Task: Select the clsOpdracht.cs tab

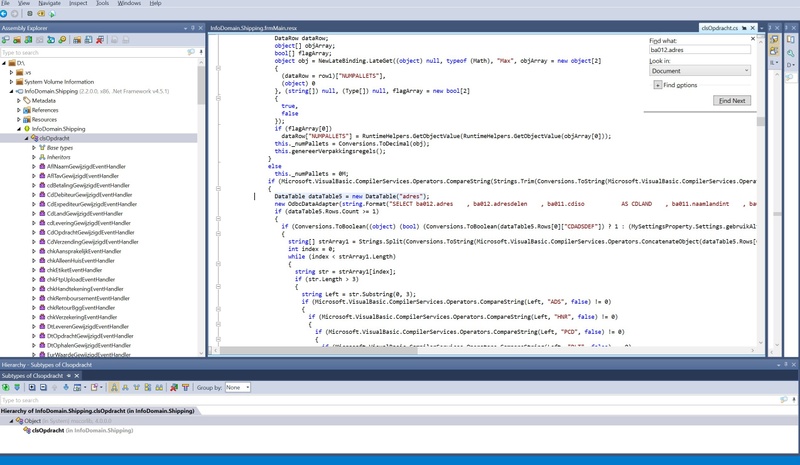Action: pos(719,28)
